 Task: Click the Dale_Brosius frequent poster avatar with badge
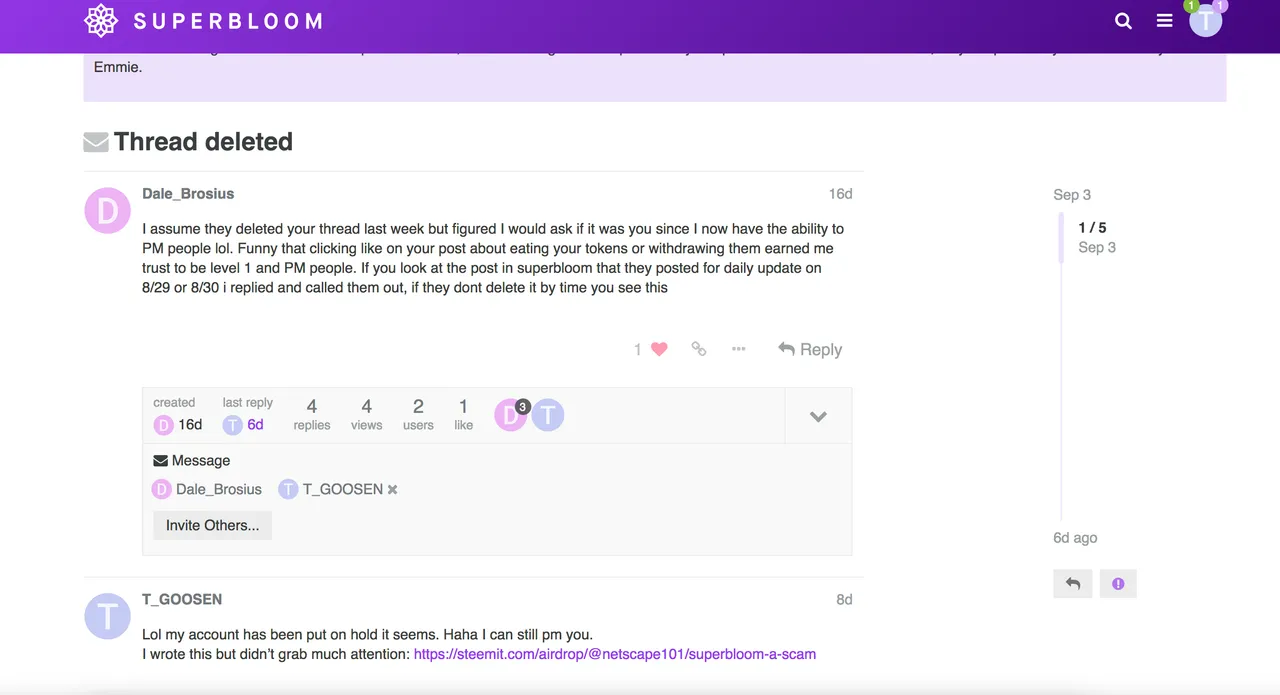click(512, 415)
